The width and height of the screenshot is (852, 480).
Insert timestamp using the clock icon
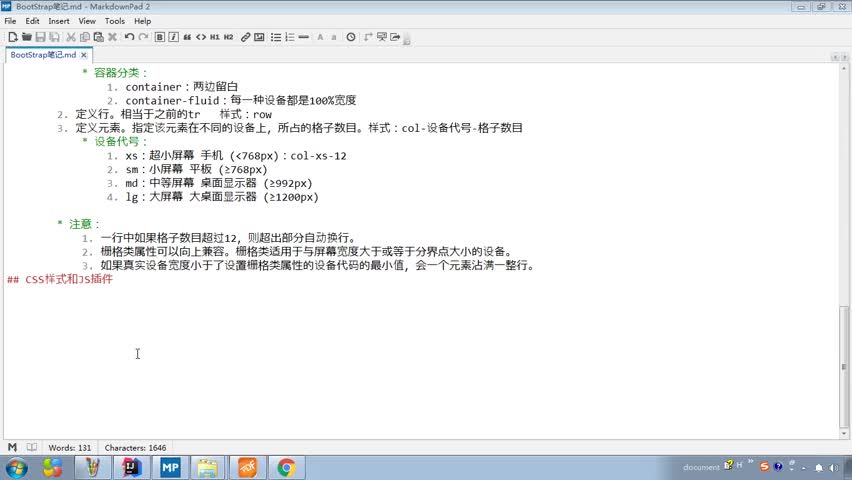(351, 37)
